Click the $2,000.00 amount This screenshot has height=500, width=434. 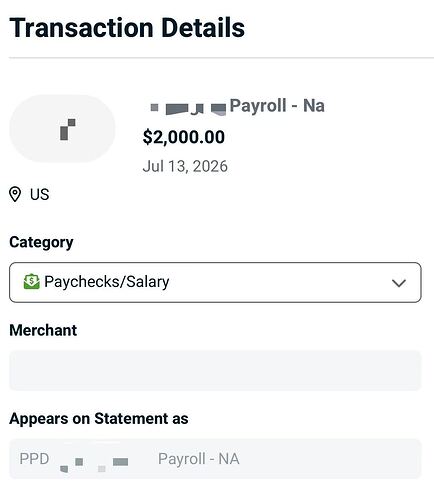click(184, 137)
